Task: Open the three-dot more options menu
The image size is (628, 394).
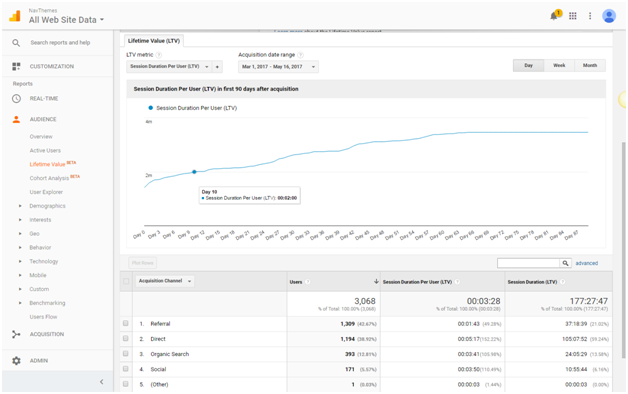Action: click(x=590, y=16)
